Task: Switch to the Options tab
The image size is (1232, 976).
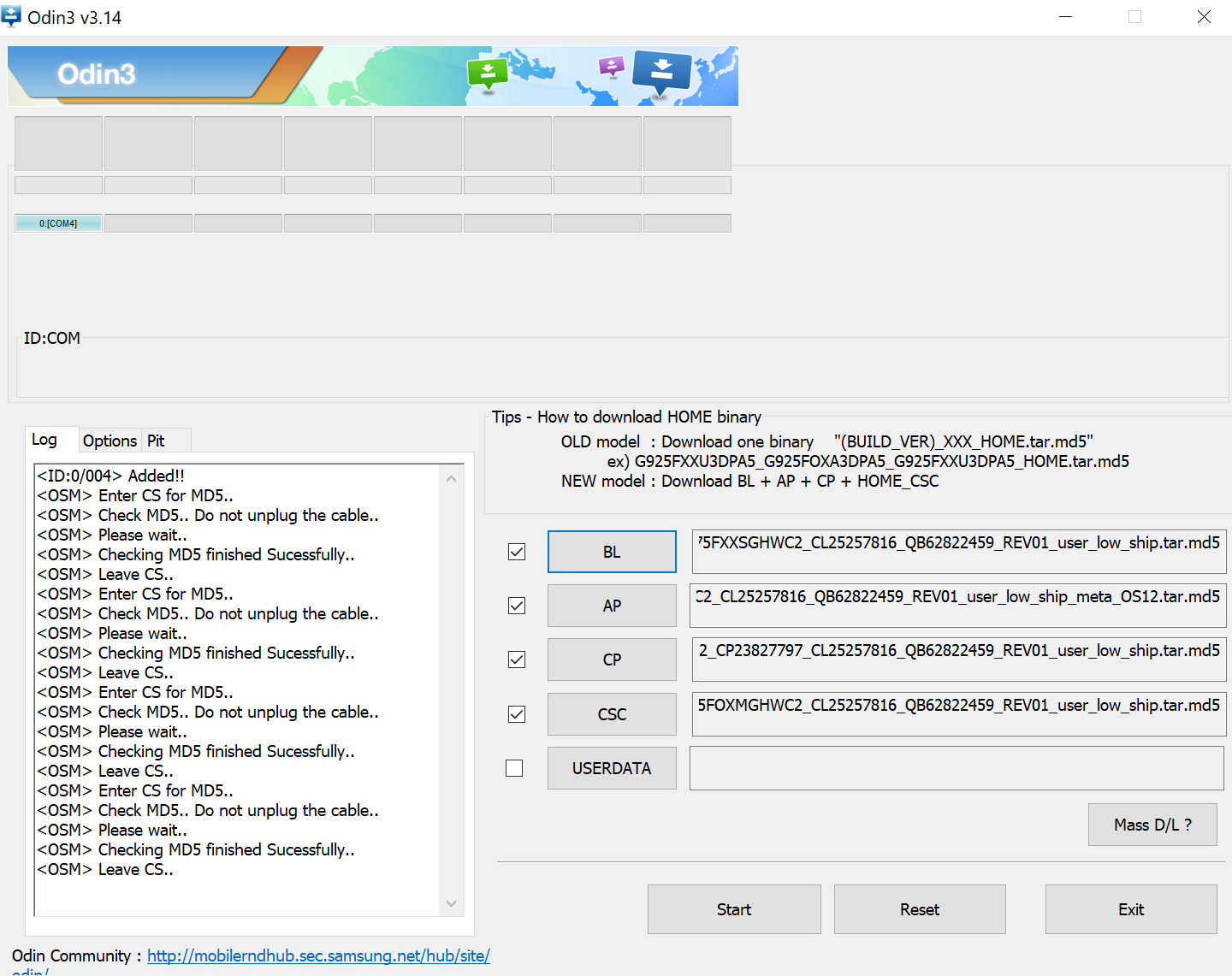Action: (x=110, y=441)
